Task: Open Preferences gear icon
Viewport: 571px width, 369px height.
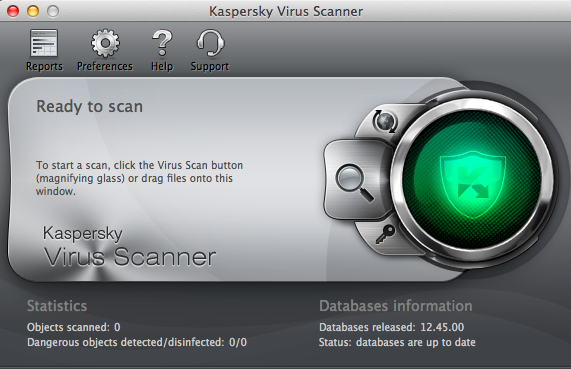Action: coord(105,50)
